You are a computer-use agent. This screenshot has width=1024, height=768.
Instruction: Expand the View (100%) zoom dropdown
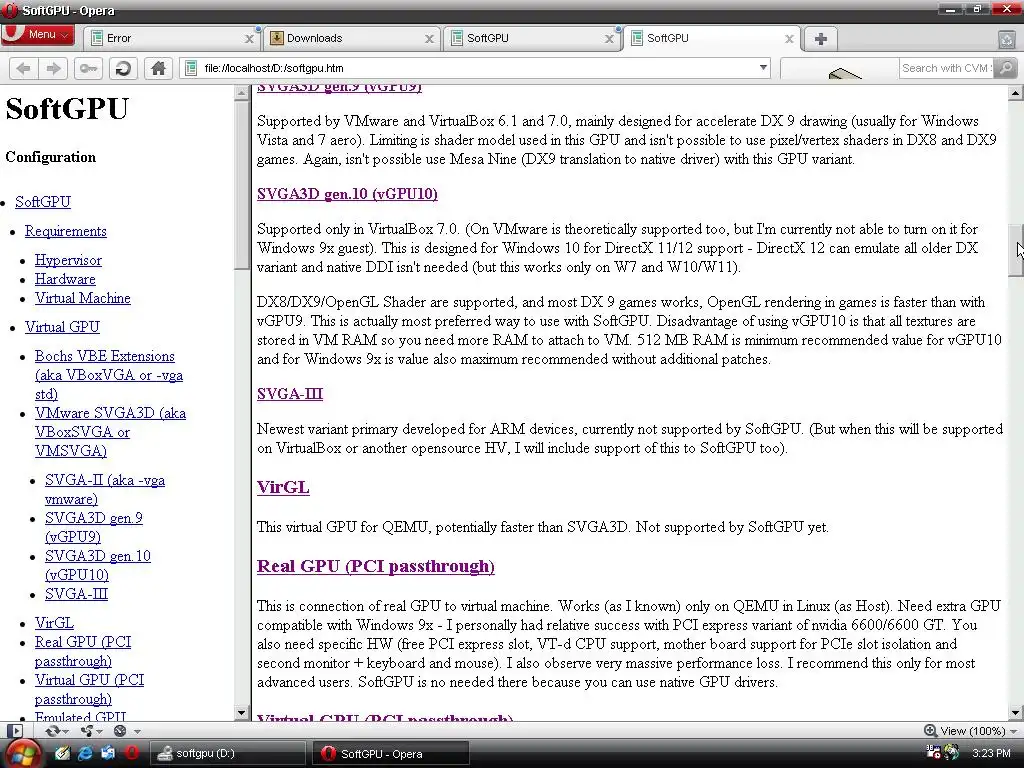[1014, 731]
